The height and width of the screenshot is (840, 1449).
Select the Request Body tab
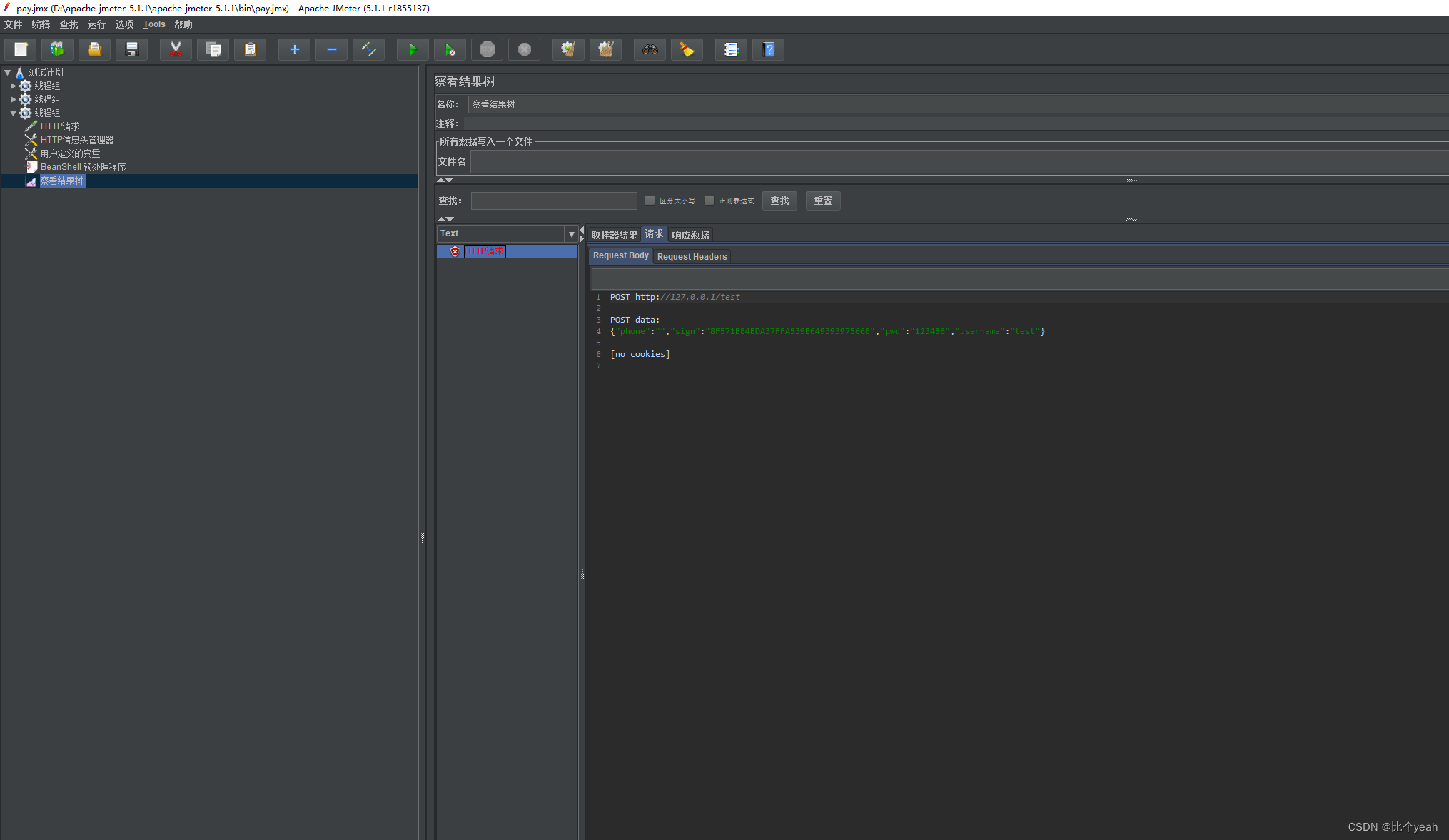tap(621, 255)
